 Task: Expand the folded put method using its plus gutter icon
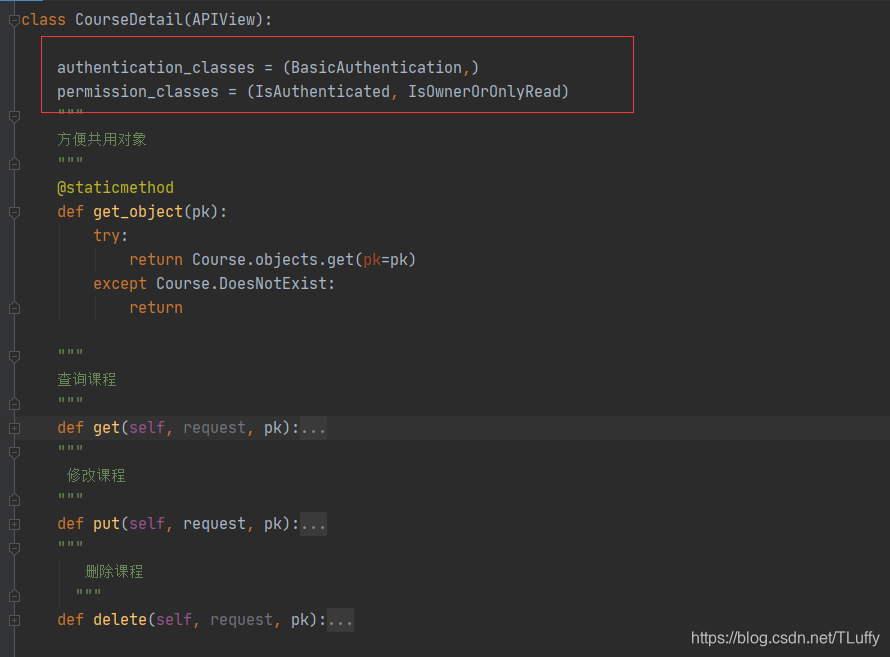(x=15, y=524)
